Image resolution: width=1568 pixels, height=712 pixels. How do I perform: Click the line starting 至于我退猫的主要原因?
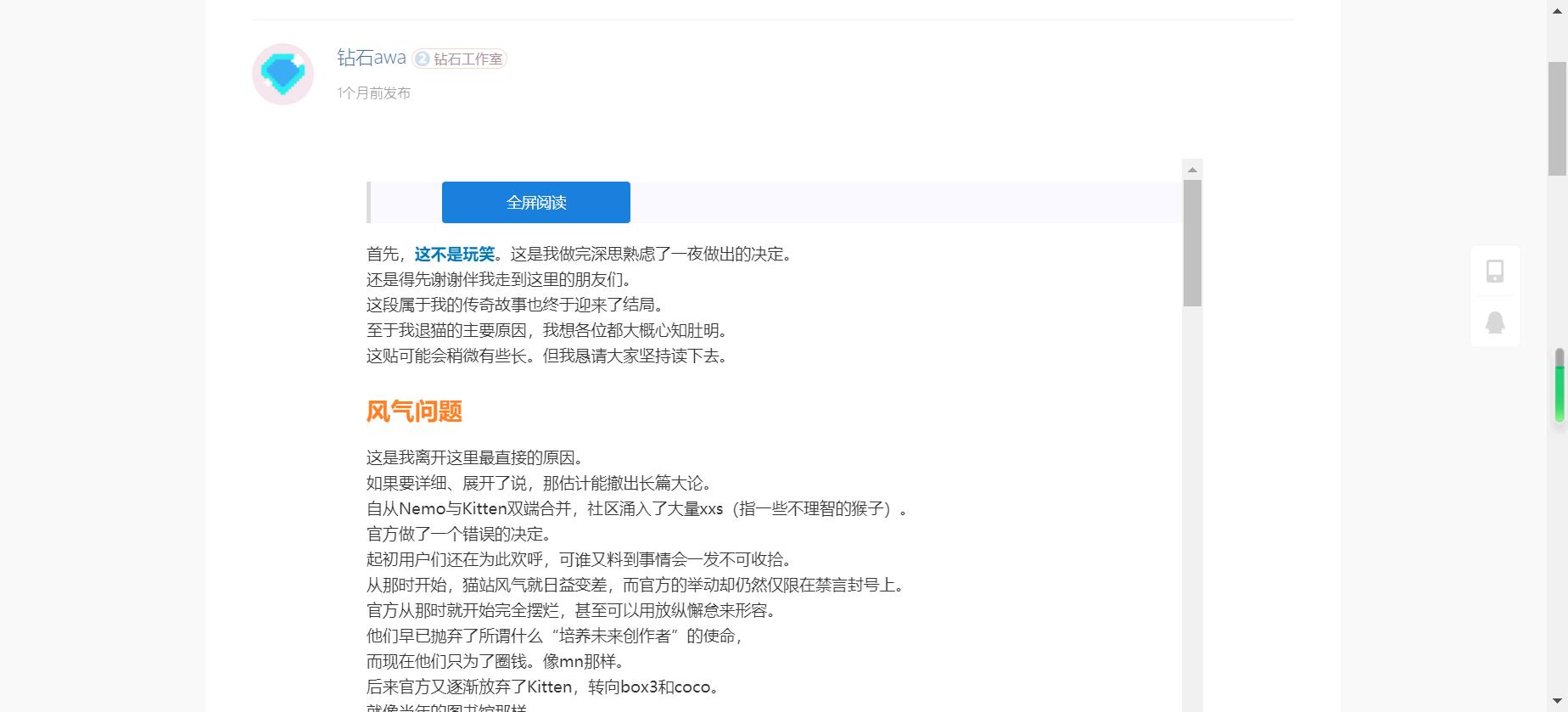click(x=547, y=330)
